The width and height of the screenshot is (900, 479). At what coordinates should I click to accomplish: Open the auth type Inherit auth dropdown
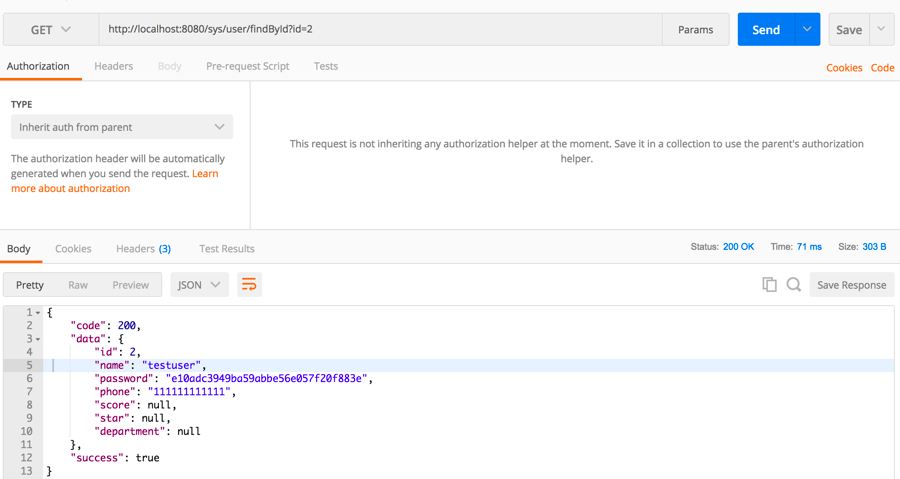pyautogui.click(x=121, y=127)
